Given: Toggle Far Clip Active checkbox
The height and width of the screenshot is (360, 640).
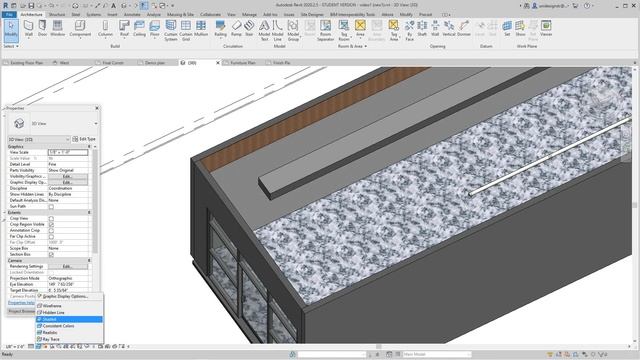Looking at the screenshot, I should (x=51, y=236).
